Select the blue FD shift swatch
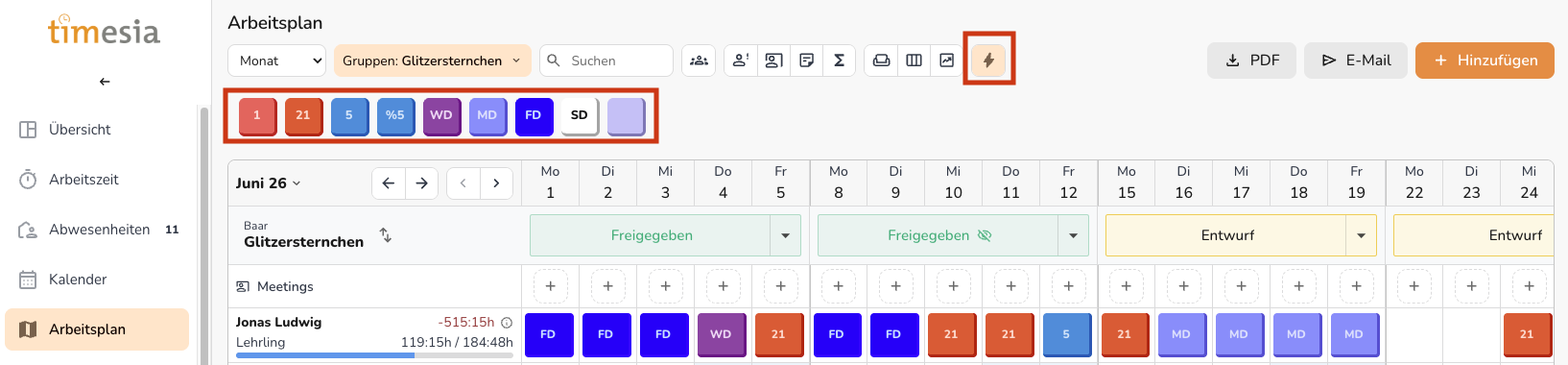1568x365 pixels. 534,115
